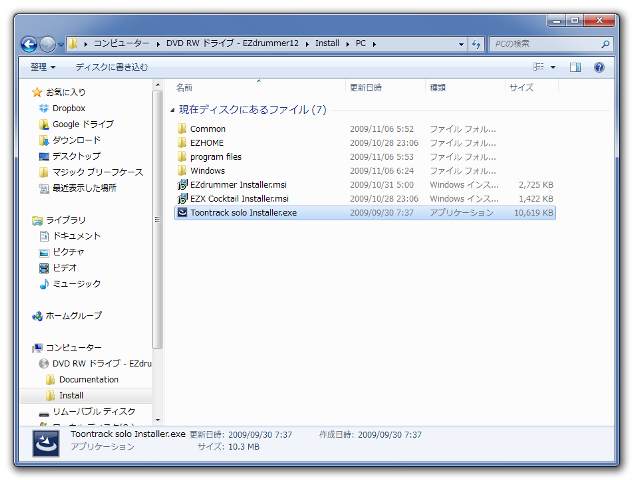Image resolution: width=633 pixels, height=480 pixels.
Task: Click アプリケーション type cell in file list
Action: pyautogui.click(x=461, y=213)
